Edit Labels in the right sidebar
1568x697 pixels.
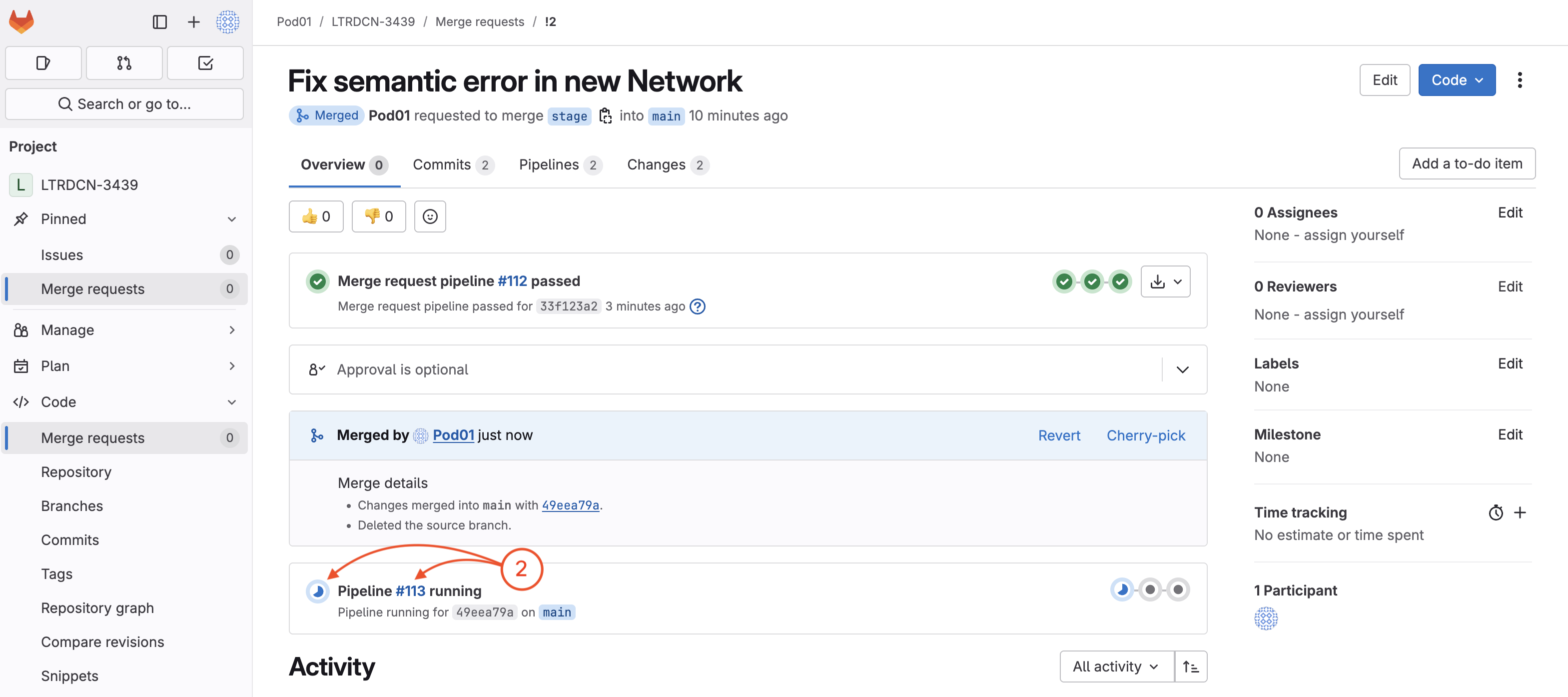point(1510,363)
